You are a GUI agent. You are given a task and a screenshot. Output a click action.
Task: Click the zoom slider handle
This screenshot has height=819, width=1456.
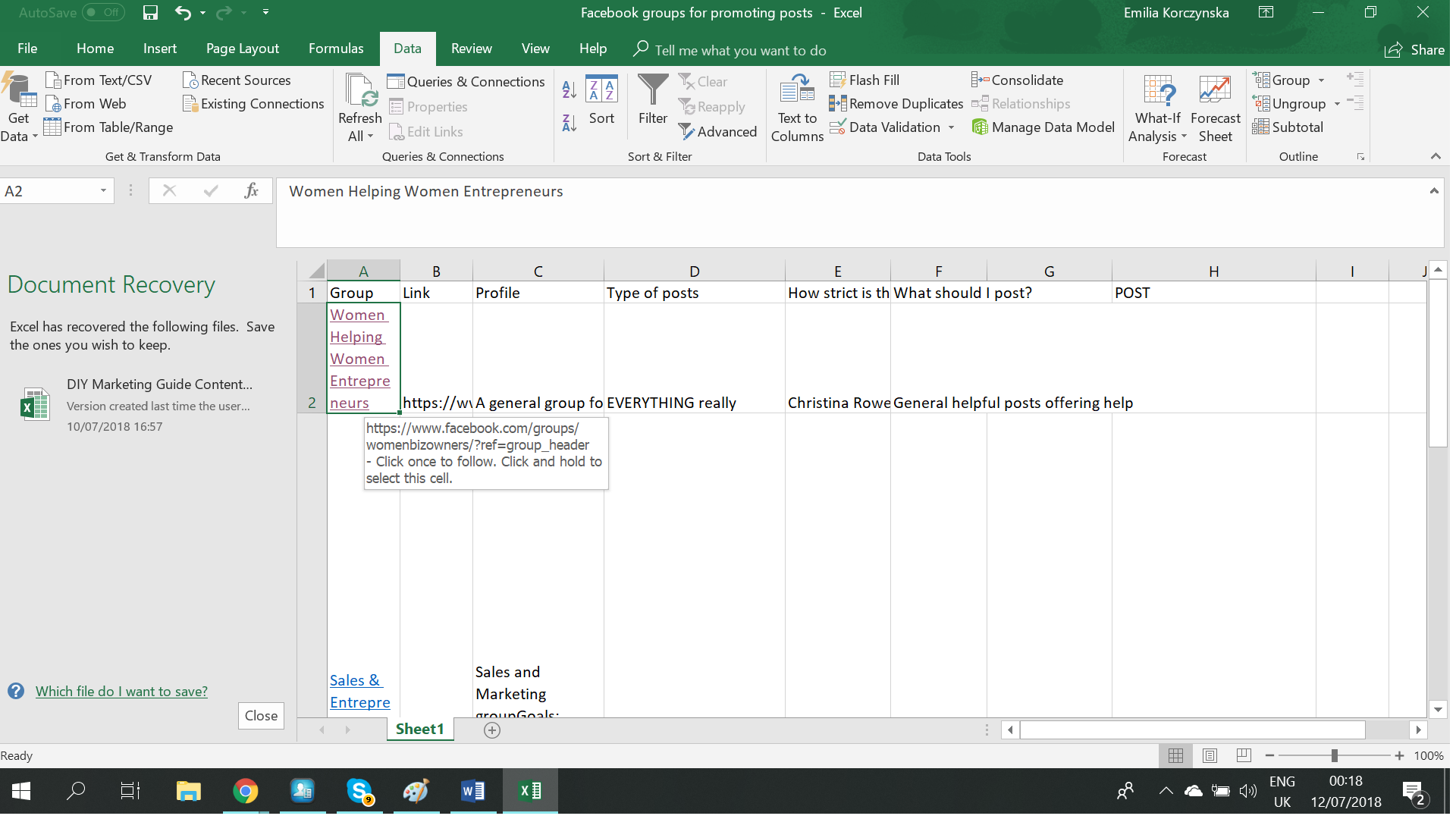point(1334,756)
